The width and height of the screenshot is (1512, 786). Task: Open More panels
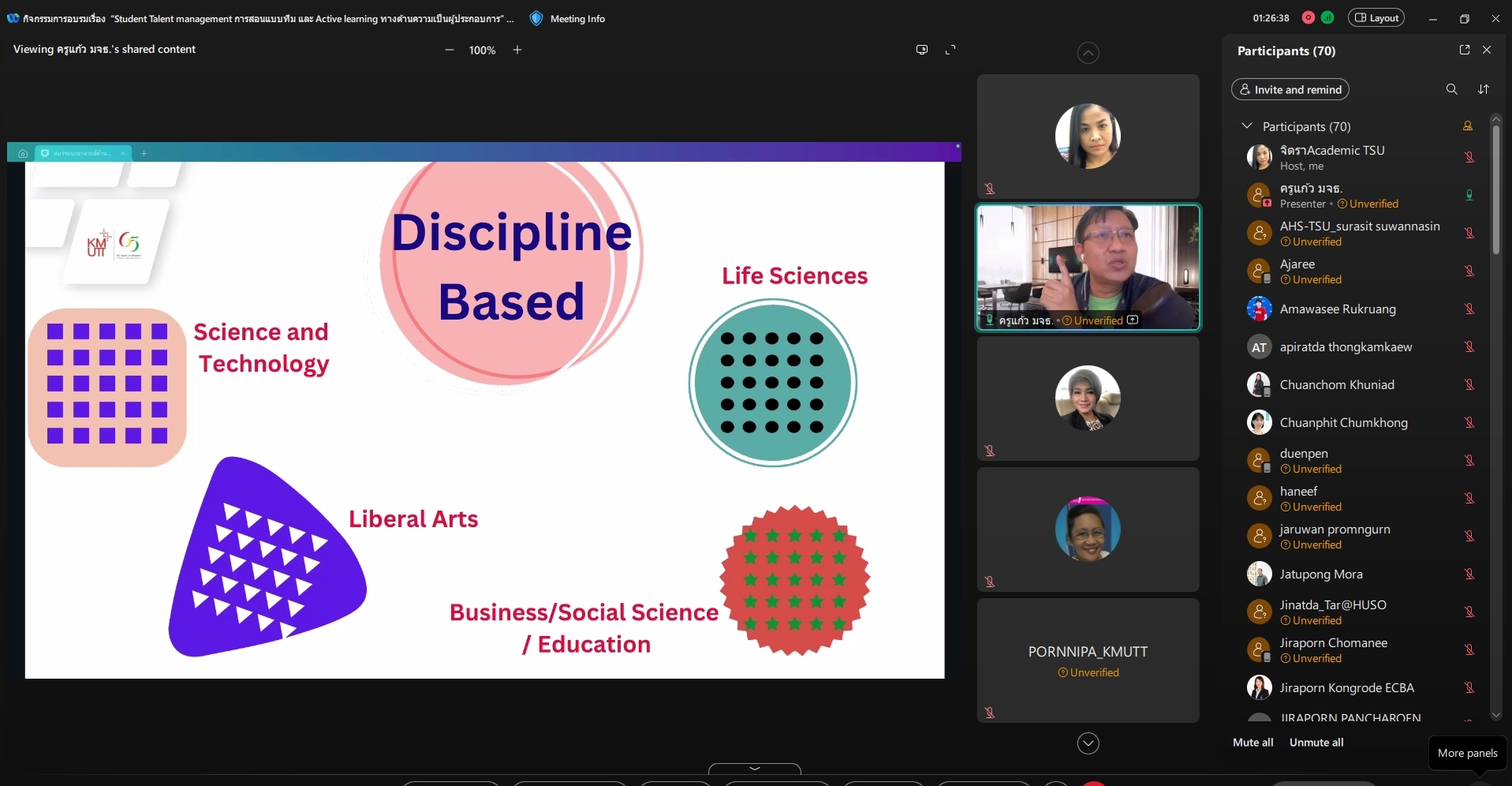1467,753
